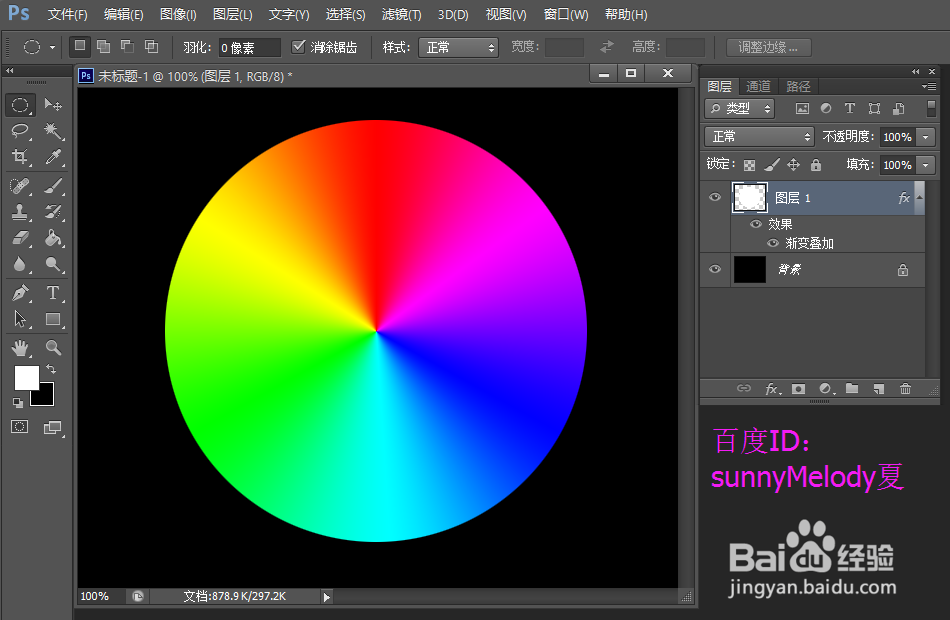This screenshot has width=950, height=620.
Task: Select the Path Selection tool
Action: (x=20, y=319)
